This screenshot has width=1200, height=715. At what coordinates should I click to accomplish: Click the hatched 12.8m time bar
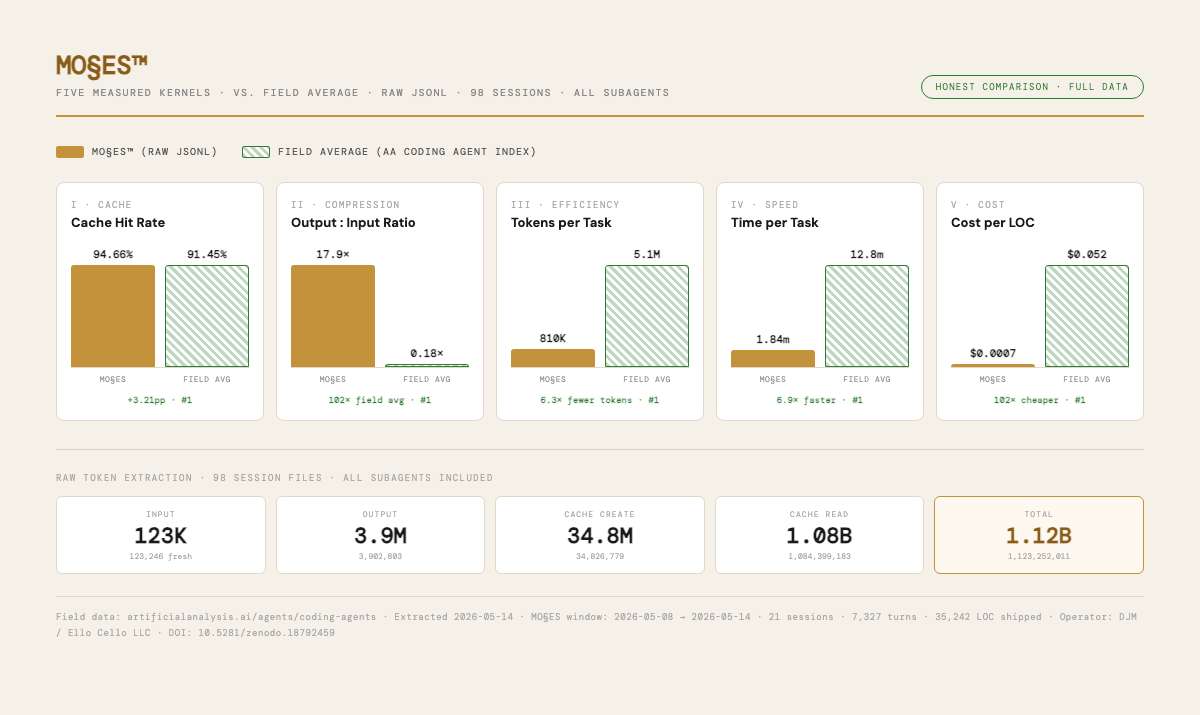tap(867, 316)
